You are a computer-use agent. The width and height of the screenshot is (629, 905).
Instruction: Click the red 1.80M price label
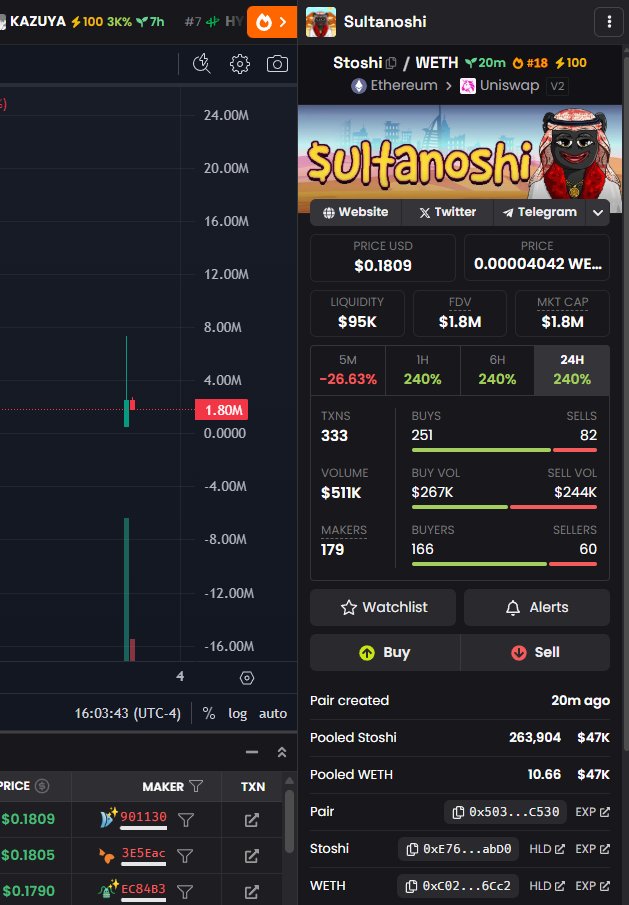pyautogui.click(x=222, y=410)
